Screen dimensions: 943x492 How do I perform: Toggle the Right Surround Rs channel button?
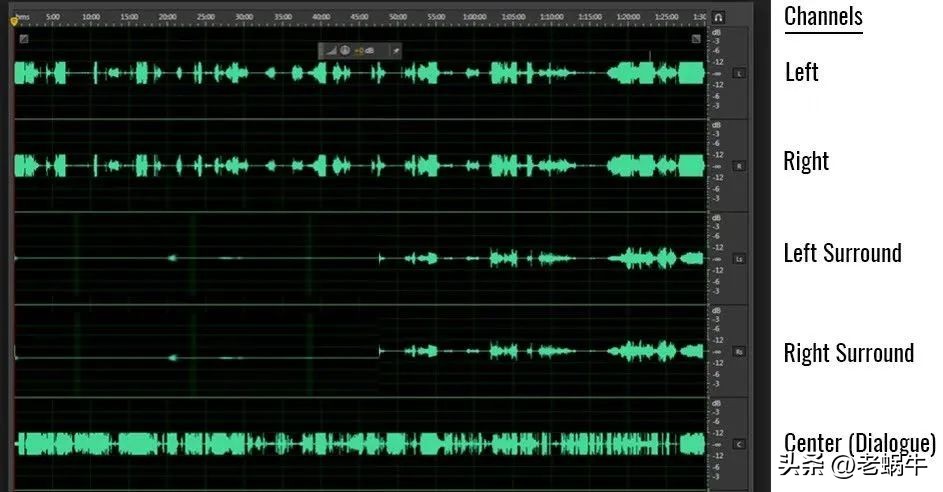[x=739, y=351]
